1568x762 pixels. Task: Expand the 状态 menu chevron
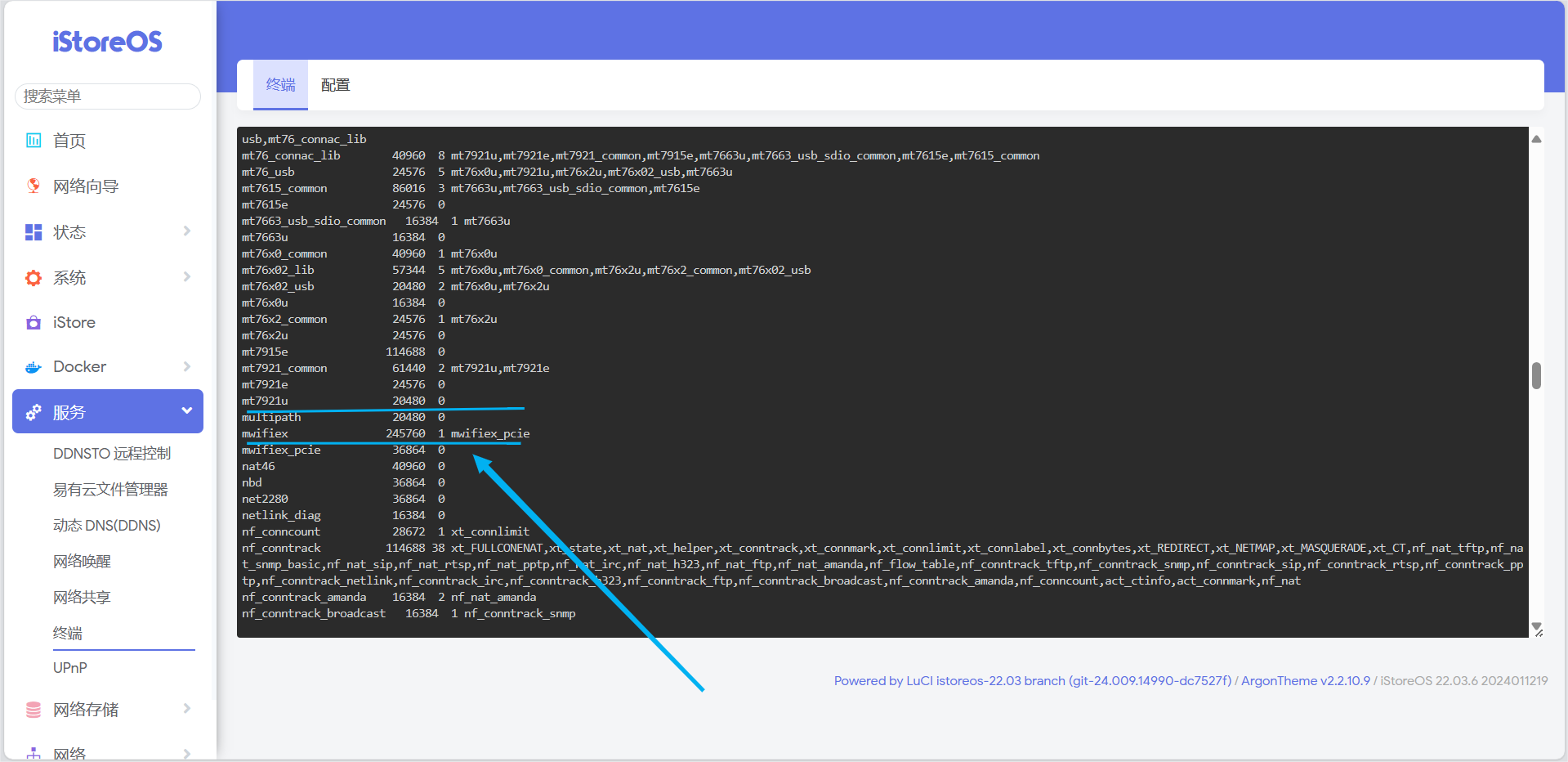(x=187, y=231)
